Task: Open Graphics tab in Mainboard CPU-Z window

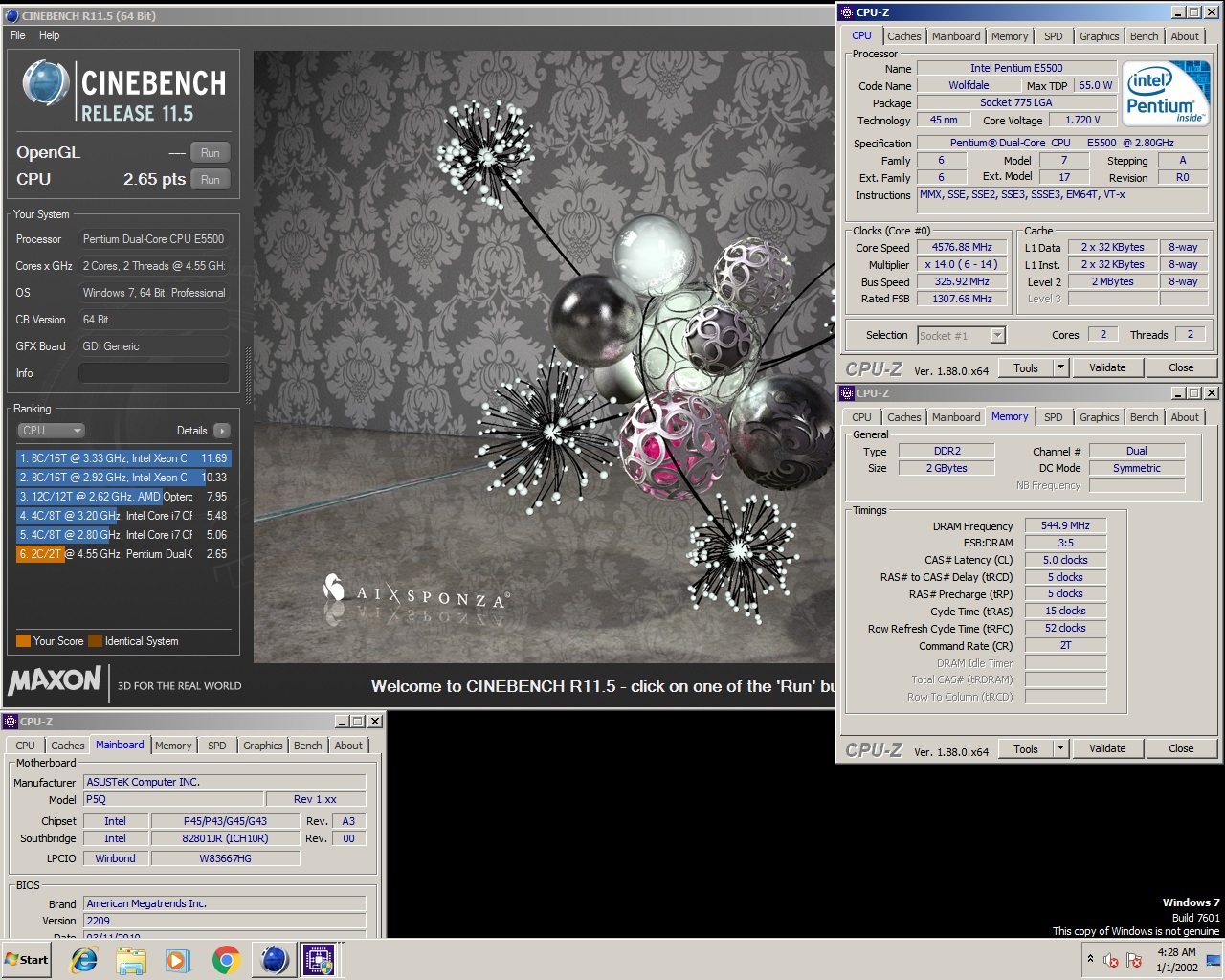Action: [262, 746]
